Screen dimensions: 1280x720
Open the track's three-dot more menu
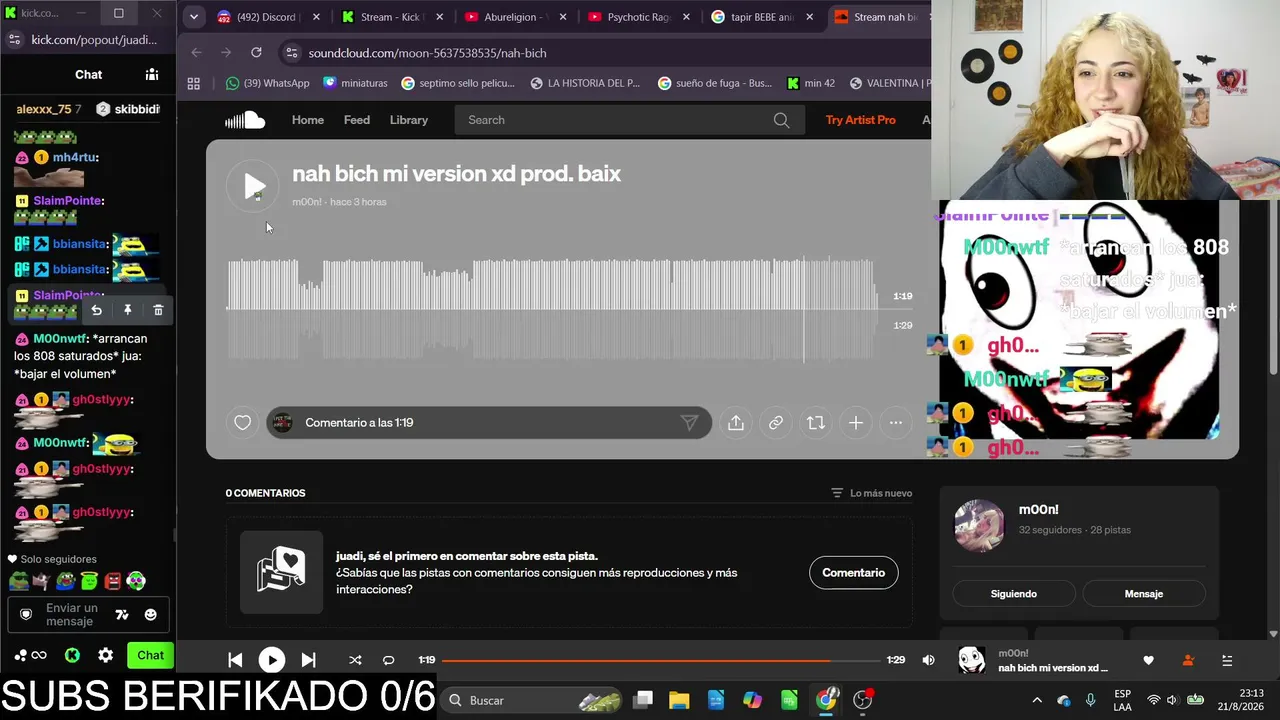click(x=896, y=423)
